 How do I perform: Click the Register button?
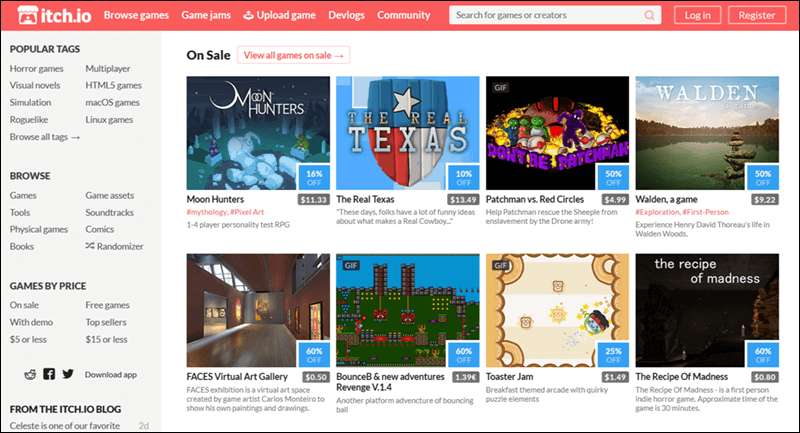point(757,15)
